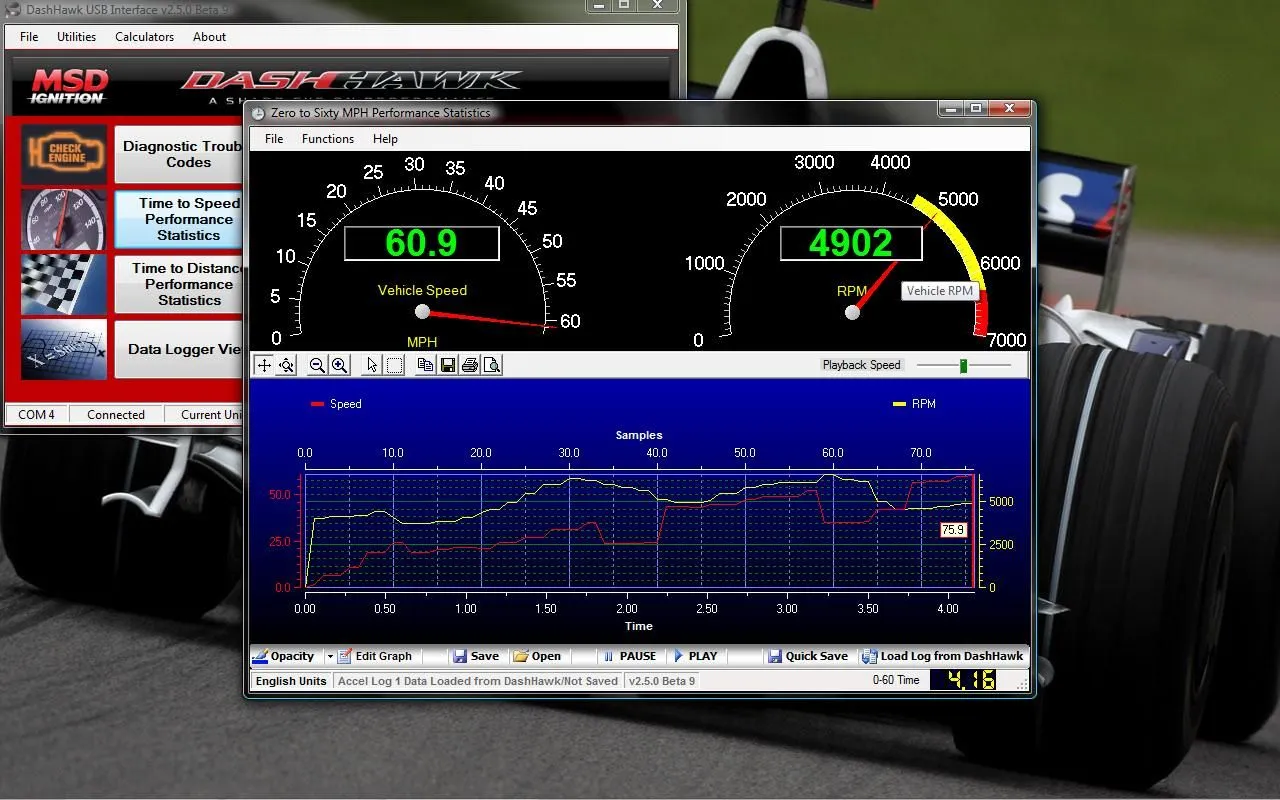The image size is (1280, 800).
Task: Click the MSD Ignition logo
Action: point(67,86)
